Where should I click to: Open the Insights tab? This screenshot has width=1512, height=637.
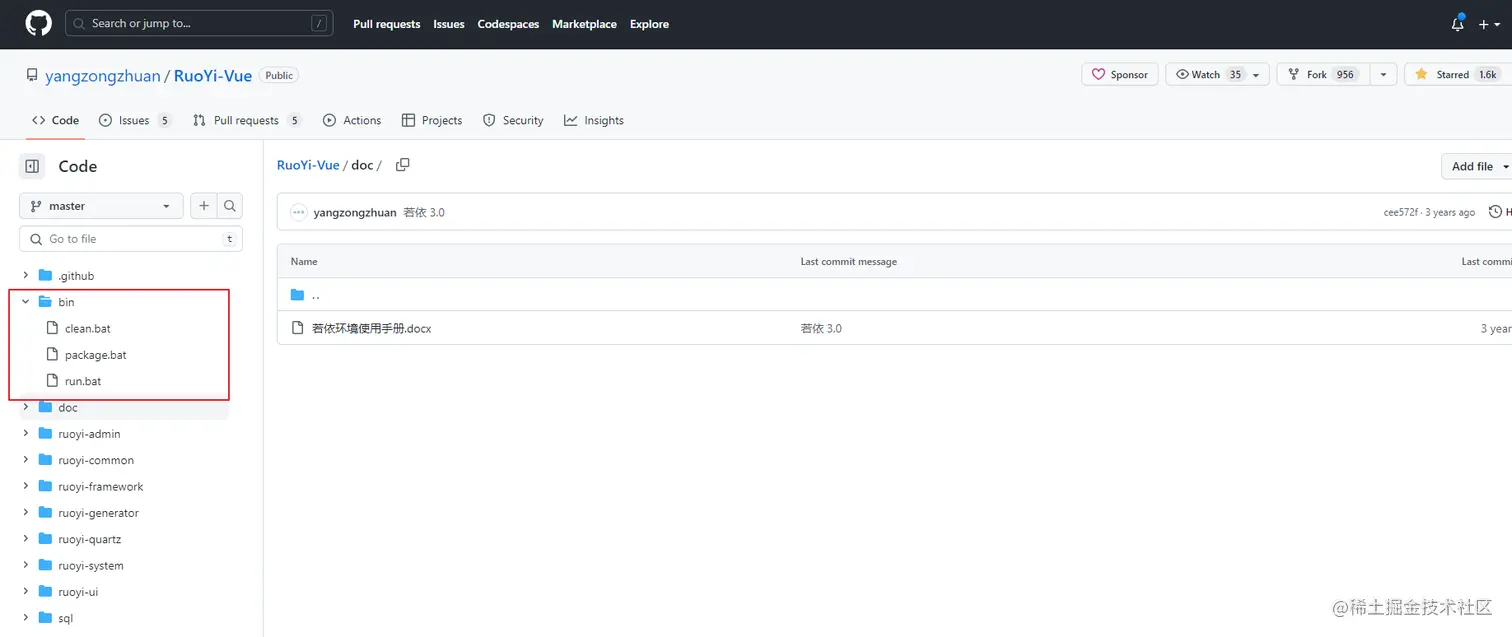click(594, 120)
